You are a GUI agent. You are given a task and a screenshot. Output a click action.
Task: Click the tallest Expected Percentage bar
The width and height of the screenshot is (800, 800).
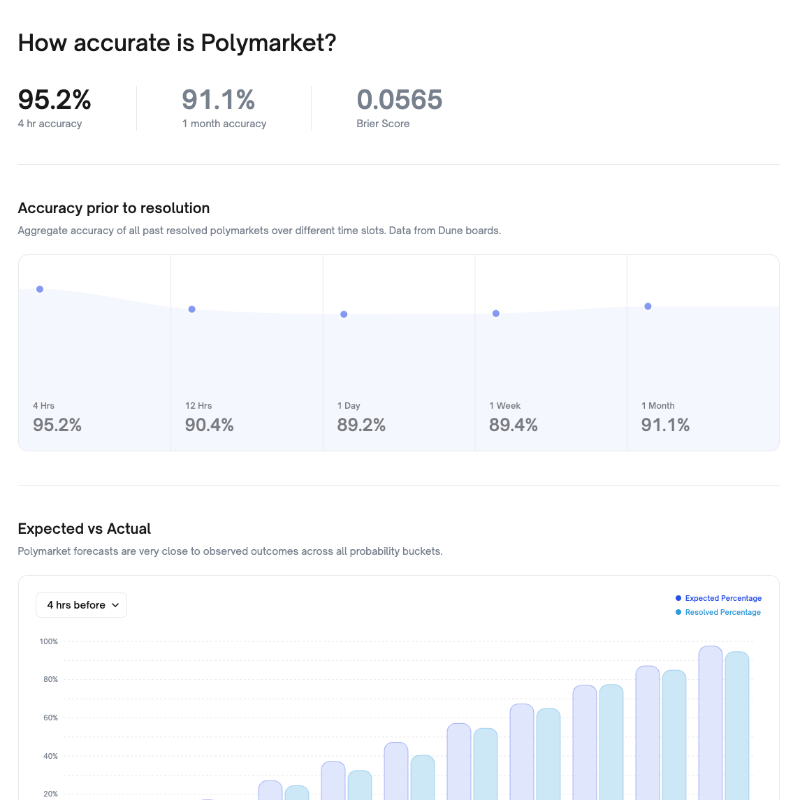[x=710, y=723]
